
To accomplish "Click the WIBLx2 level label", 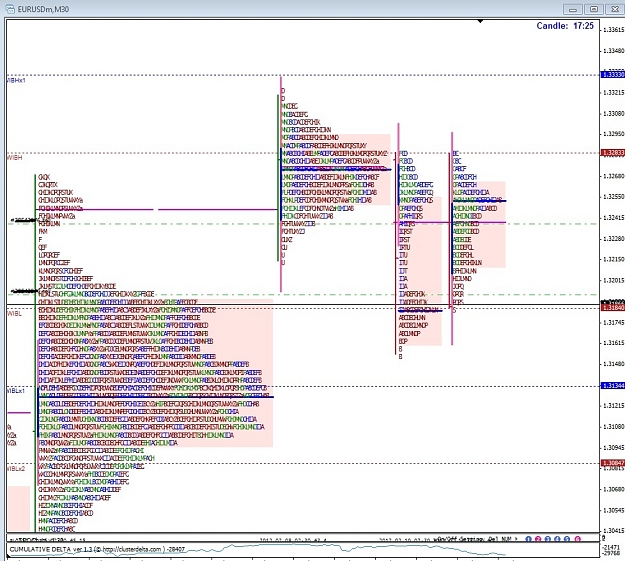I will click(16, 468).
